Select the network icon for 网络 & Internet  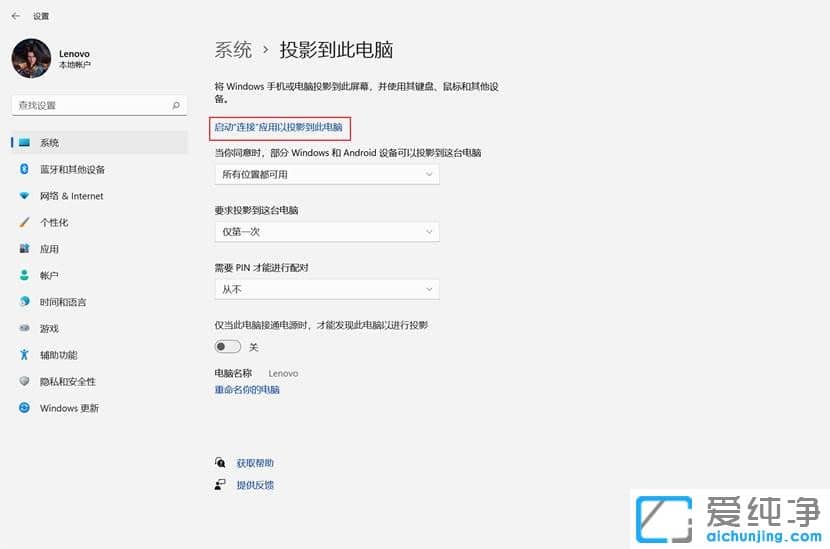click(x=24, y=196)
